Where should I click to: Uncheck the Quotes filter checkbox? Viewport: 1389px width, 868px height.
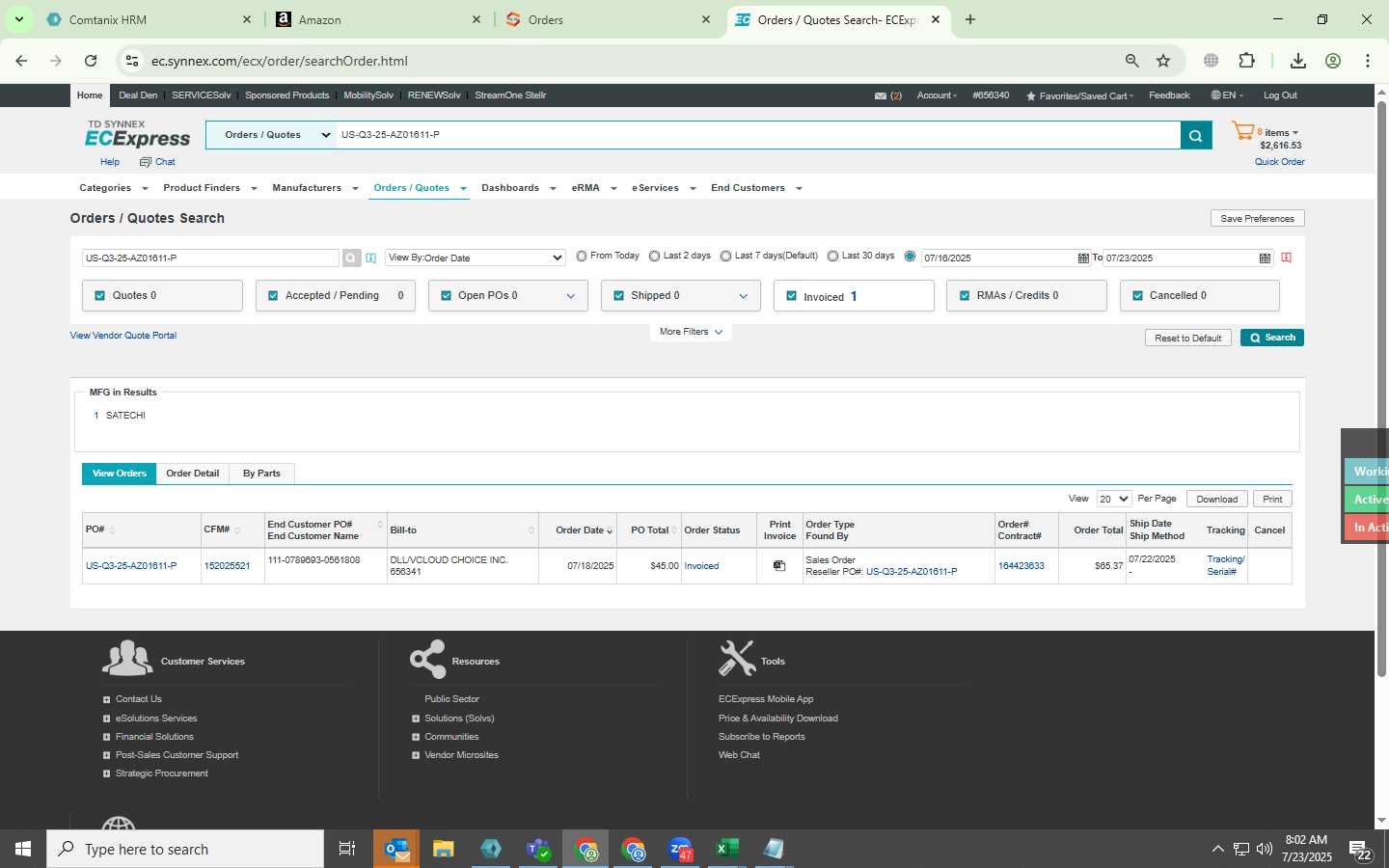tap(99, 296)
